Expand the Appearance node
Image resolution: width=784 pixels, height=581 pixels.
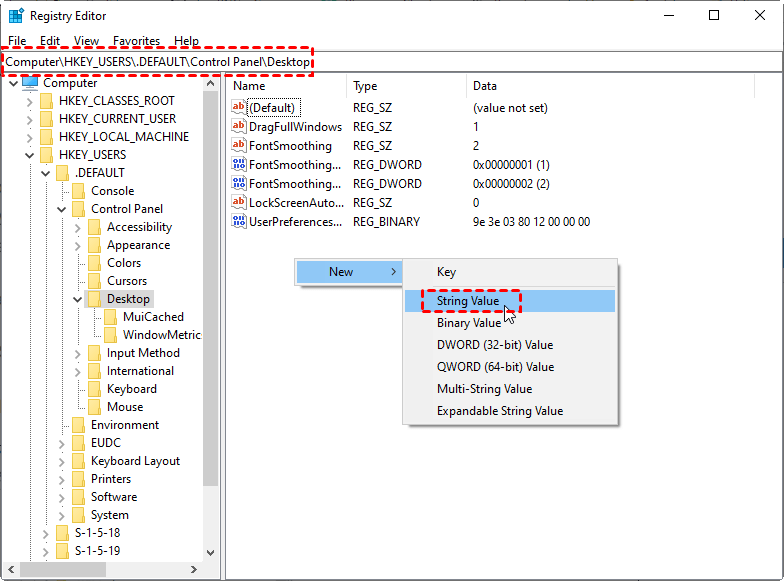click(78, 246)
